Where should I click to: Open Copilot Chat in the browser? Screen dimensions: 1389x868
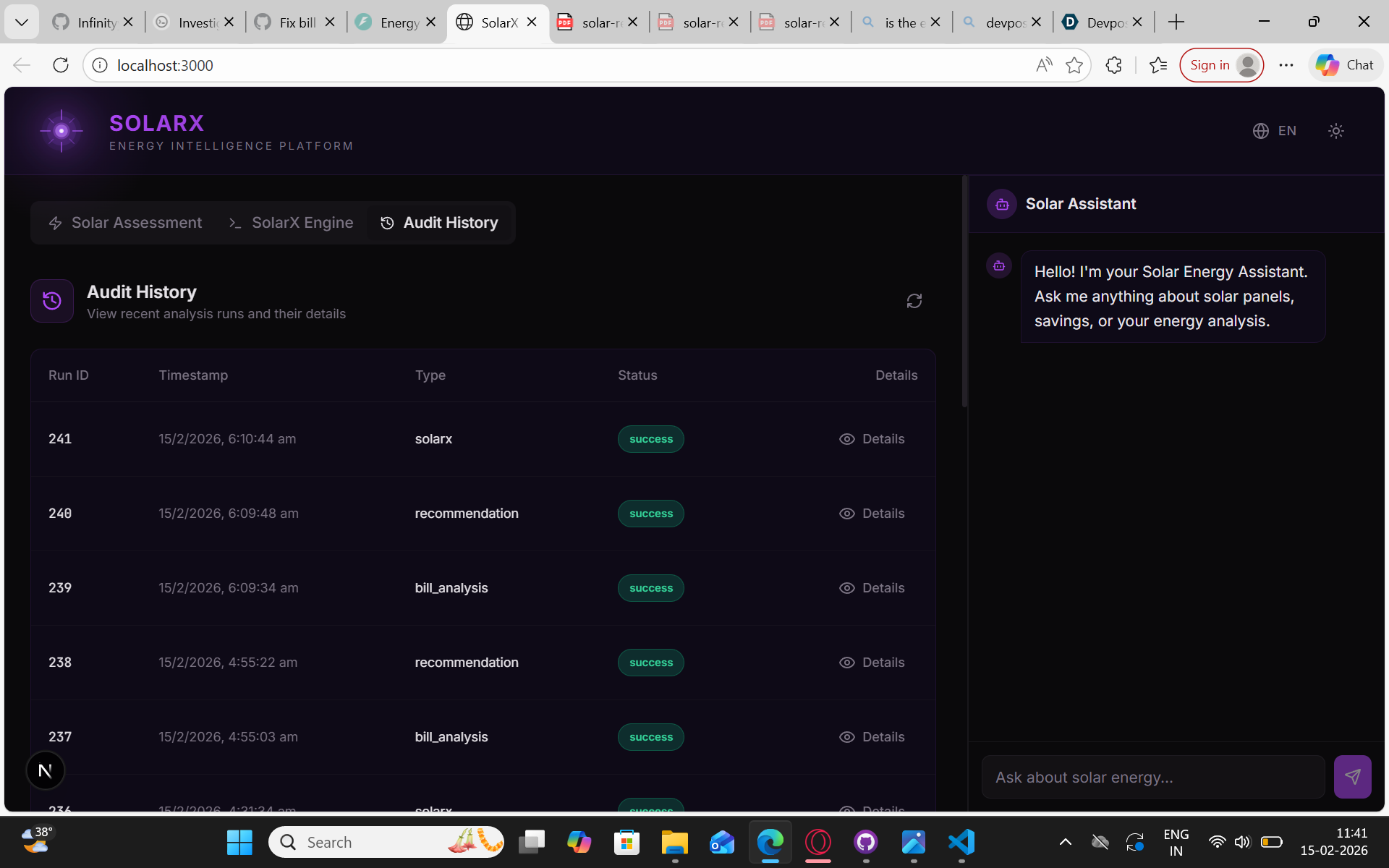tap(1345, 65)
